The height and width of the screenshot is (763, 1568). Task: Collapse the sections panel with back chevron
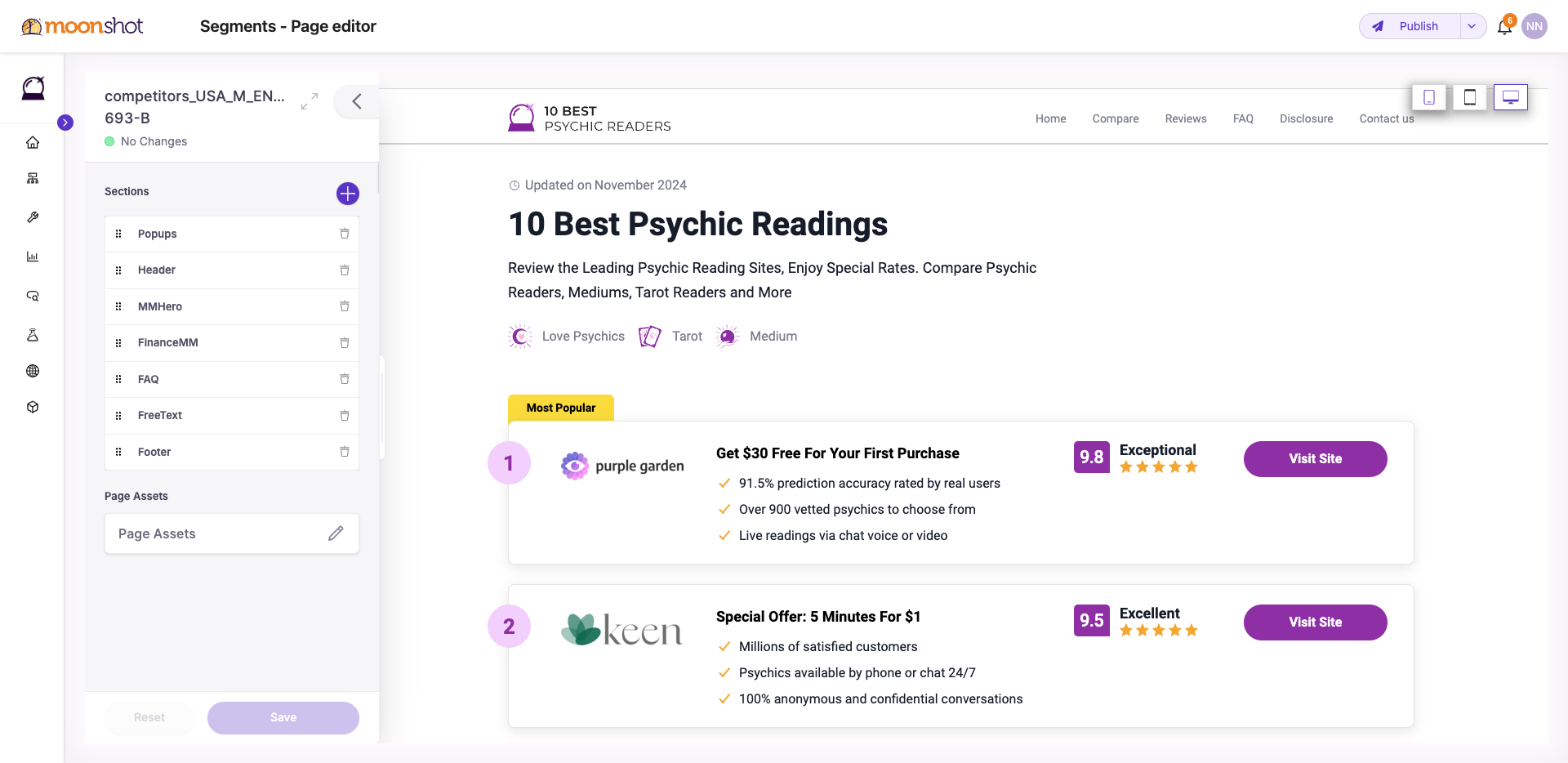(x=357, y=101)
